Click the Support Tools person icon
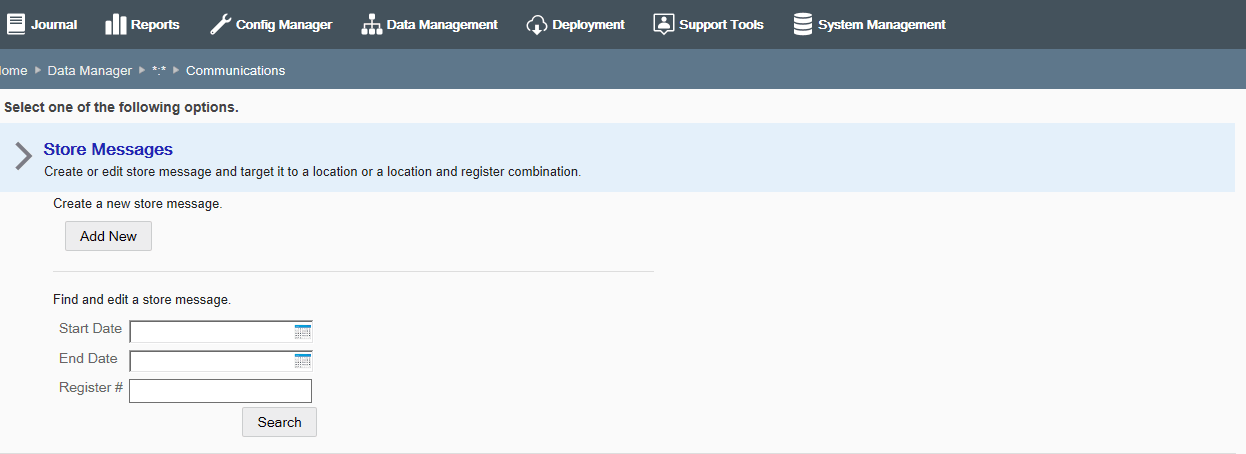The width and height of the screenshot is (1246, 454). (663, 24)
